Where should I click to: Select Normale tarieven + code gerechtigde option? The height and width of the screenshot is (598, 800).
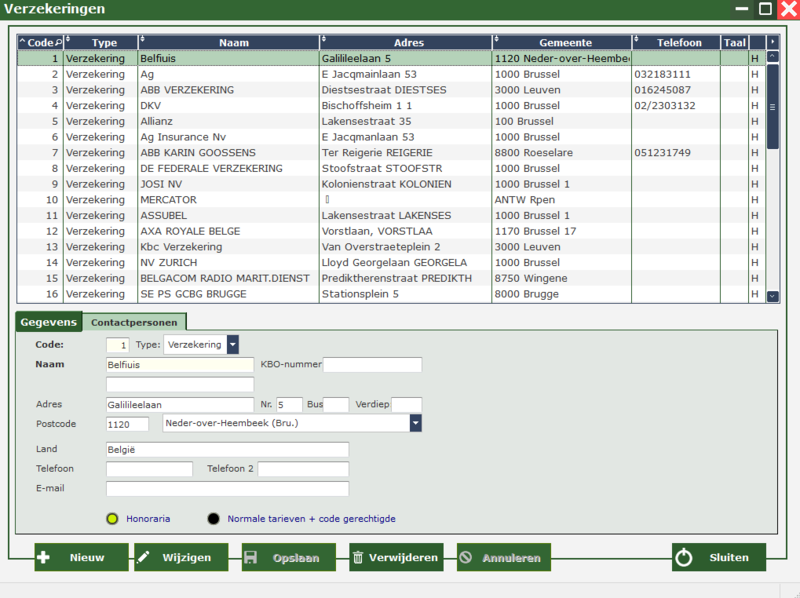(x=214, y=519)
